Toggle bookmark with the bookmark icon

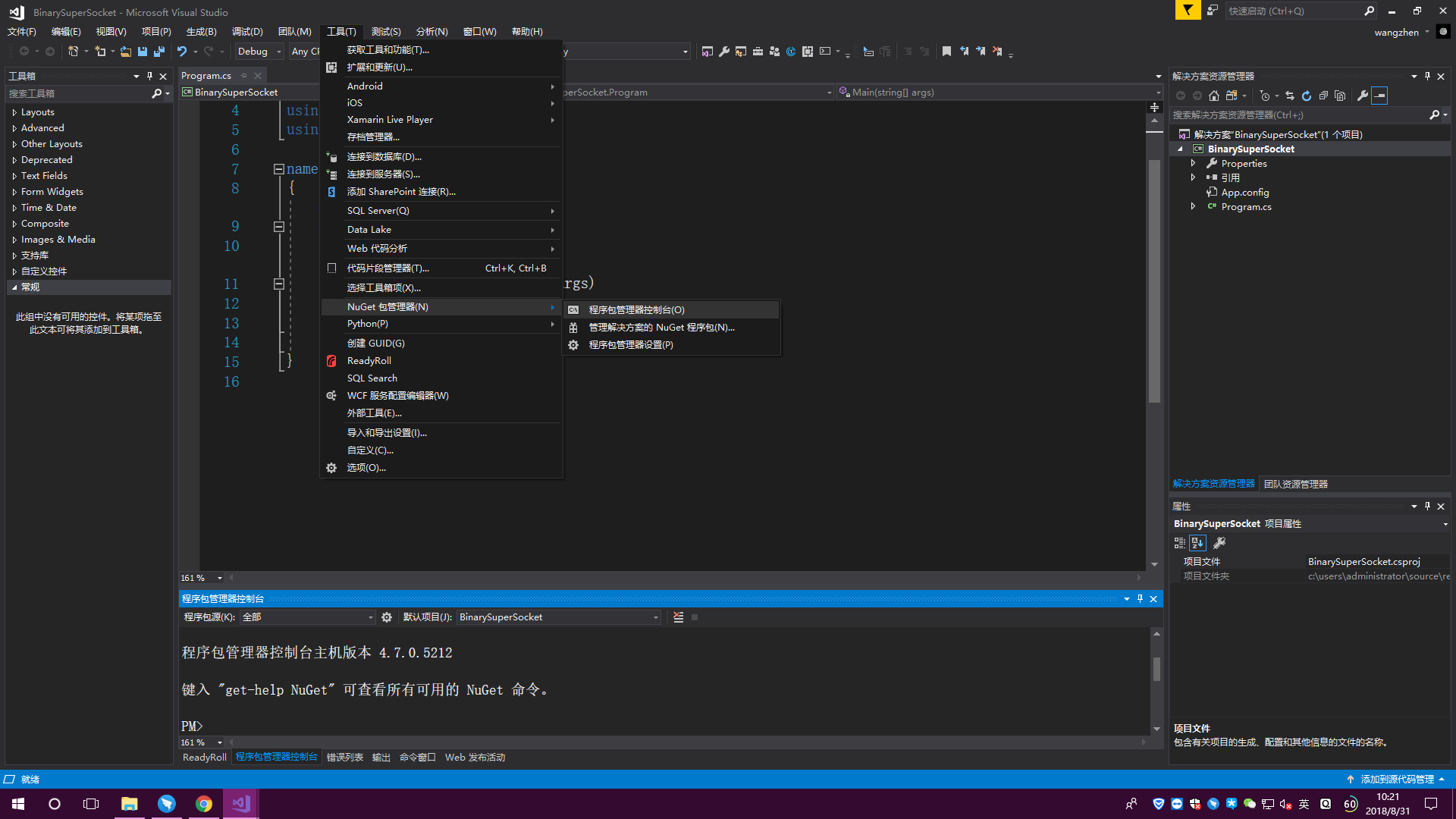point(946,52)
